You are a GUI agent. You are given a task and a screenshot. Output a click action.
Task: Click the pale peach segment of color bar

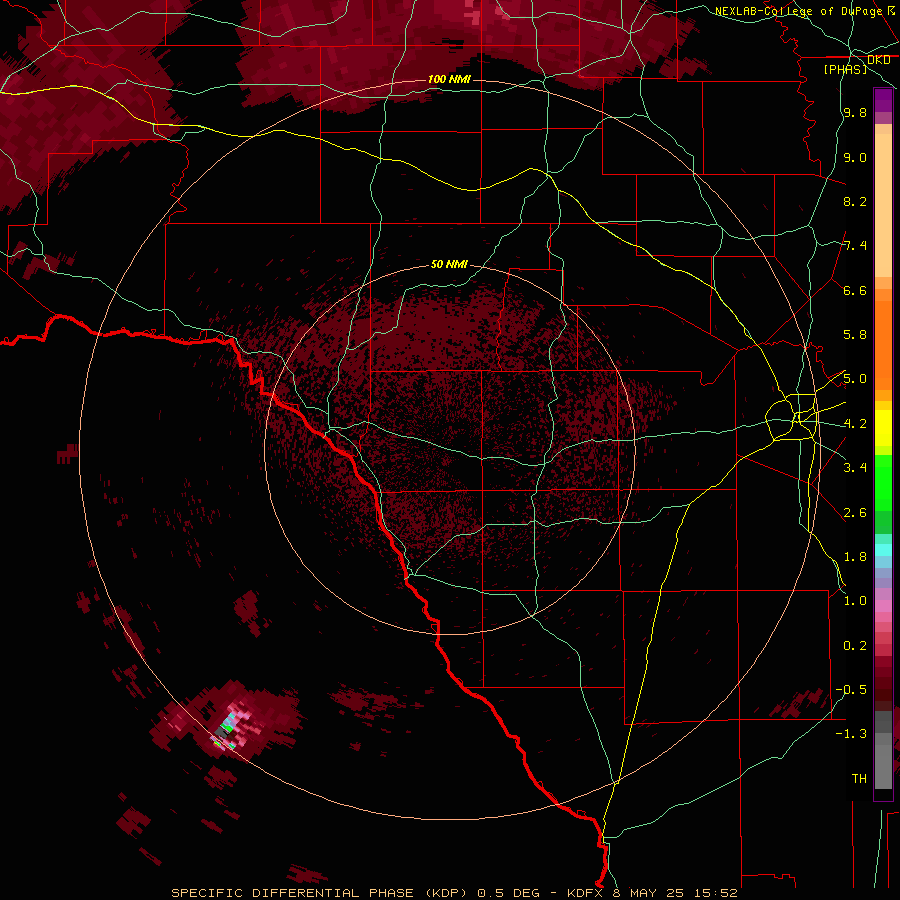click(883, 205)
